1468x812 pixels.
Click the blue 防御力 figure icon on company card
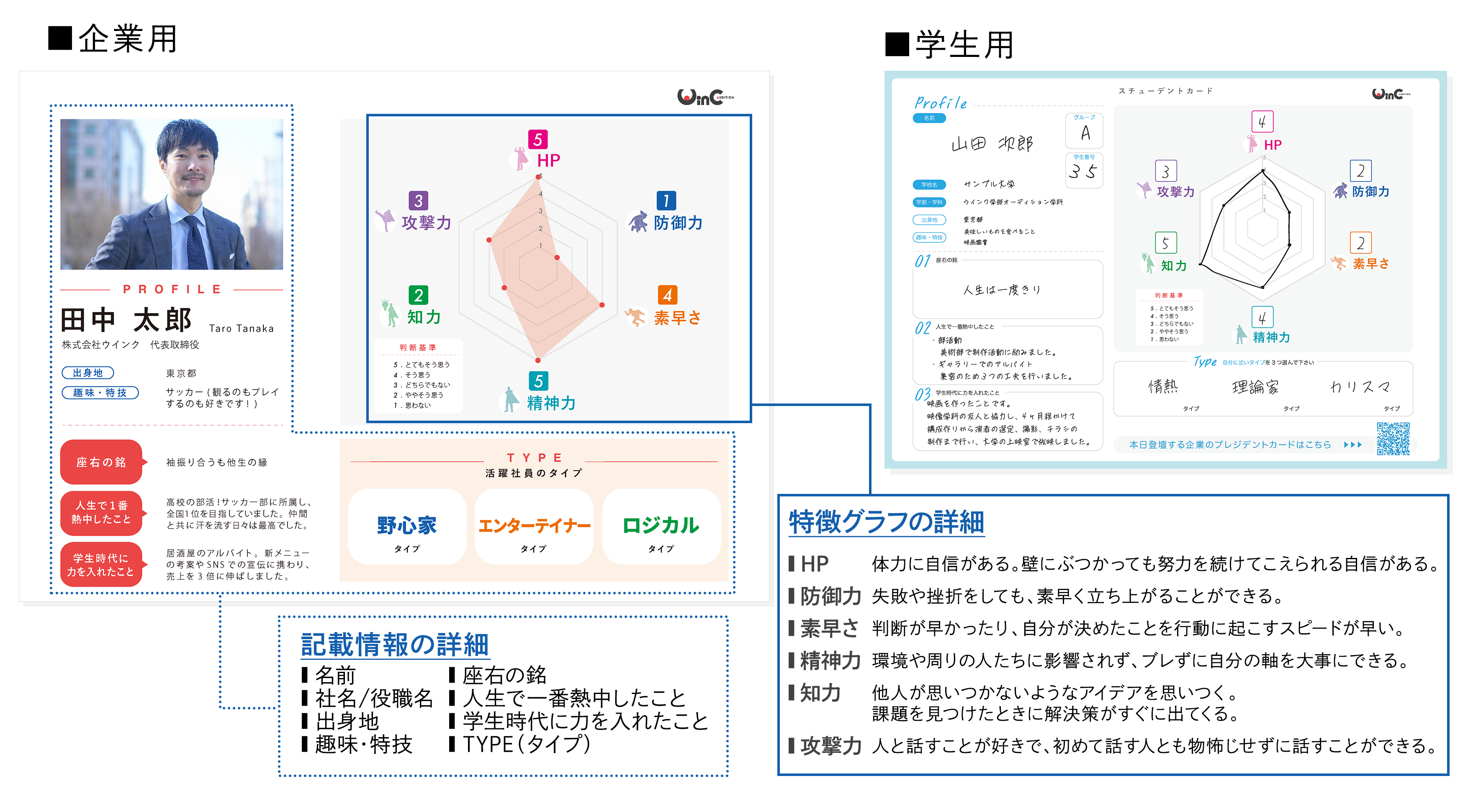[x=638, y=222]
